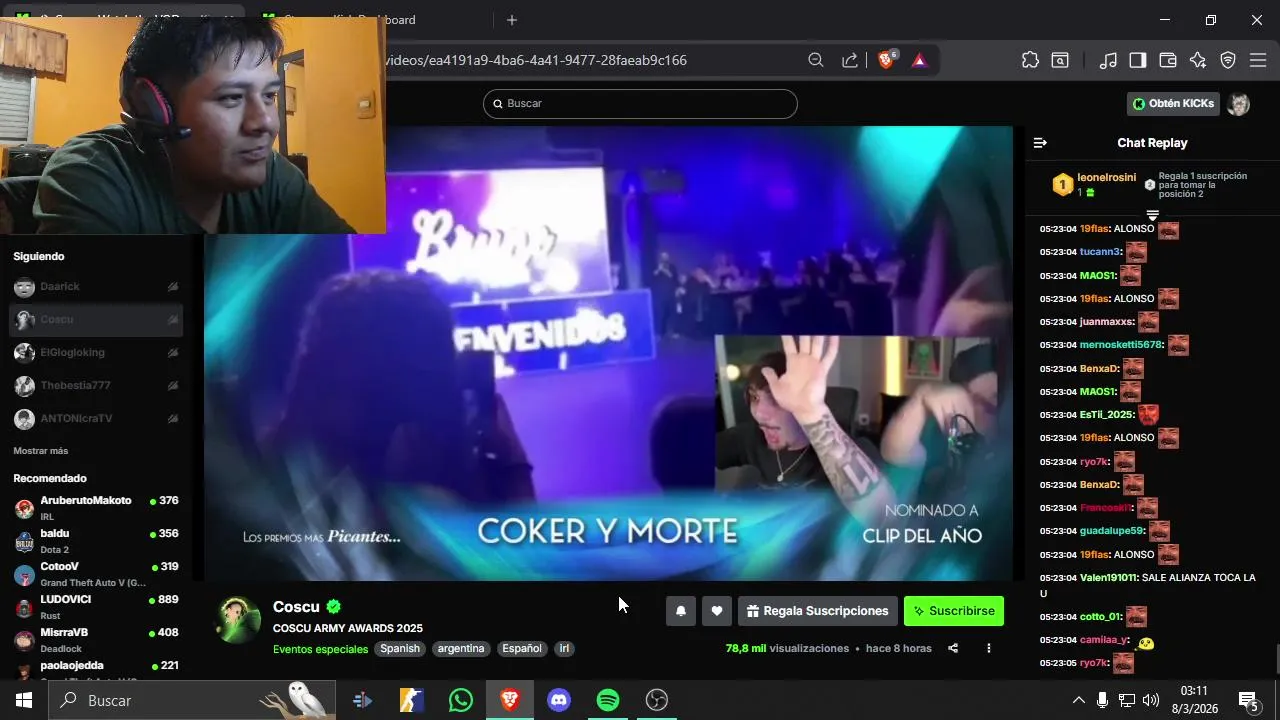The width and height of the screenshot is (1280, 720).
Task: Open Thebestia777 in the Siguiendo list
Action: (96, 386)
